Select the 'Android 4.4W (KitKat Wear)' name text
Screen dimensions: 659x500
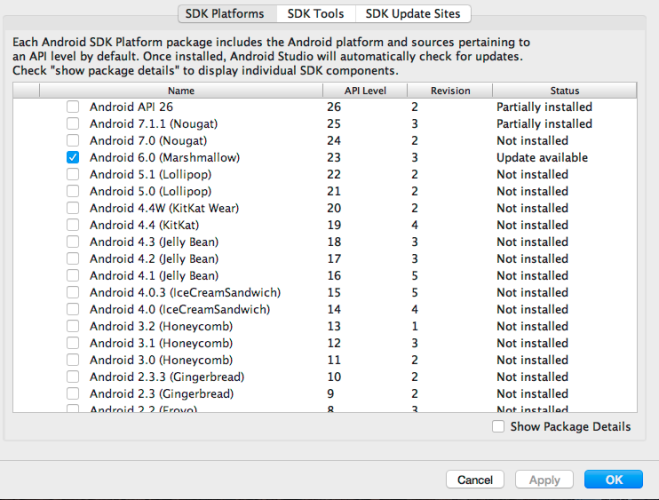coord(164,208)
